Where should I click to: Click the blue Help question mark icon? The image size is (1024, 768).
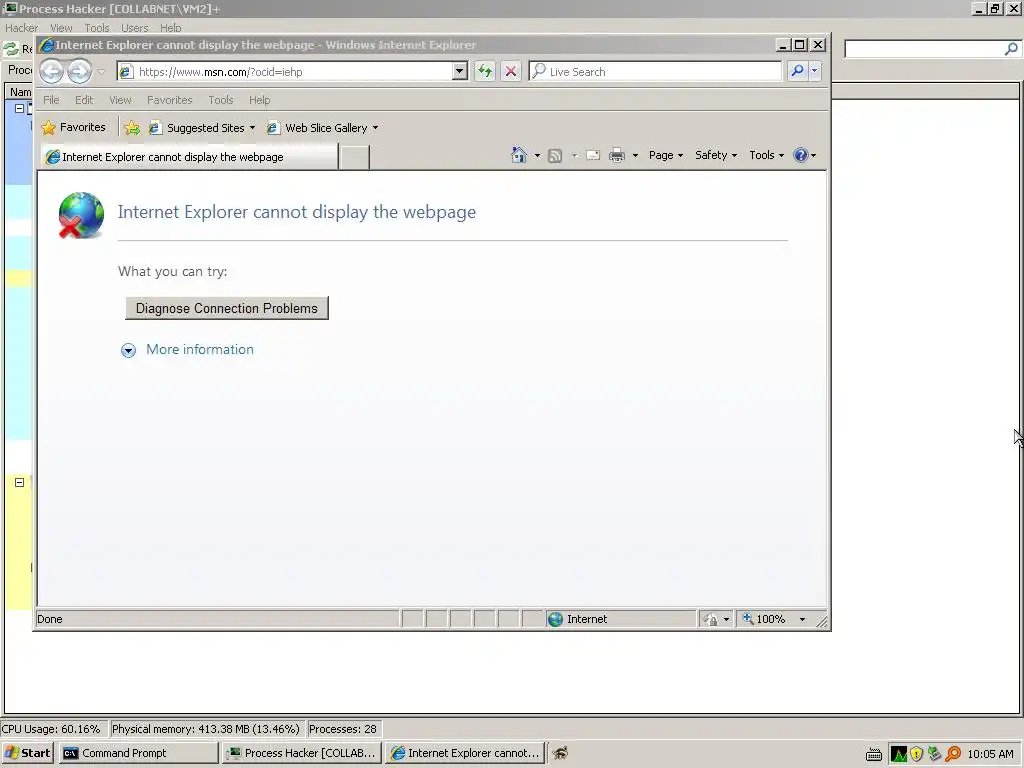(801, 155)
